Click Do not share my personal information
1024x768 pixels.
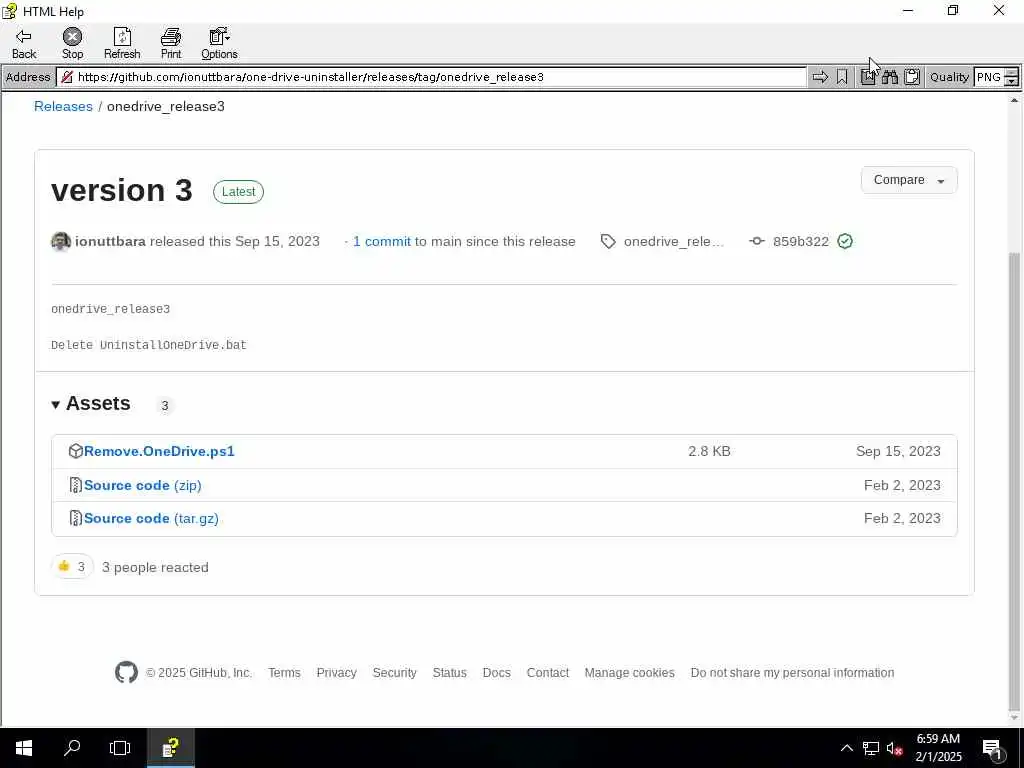tap(792, 673)
